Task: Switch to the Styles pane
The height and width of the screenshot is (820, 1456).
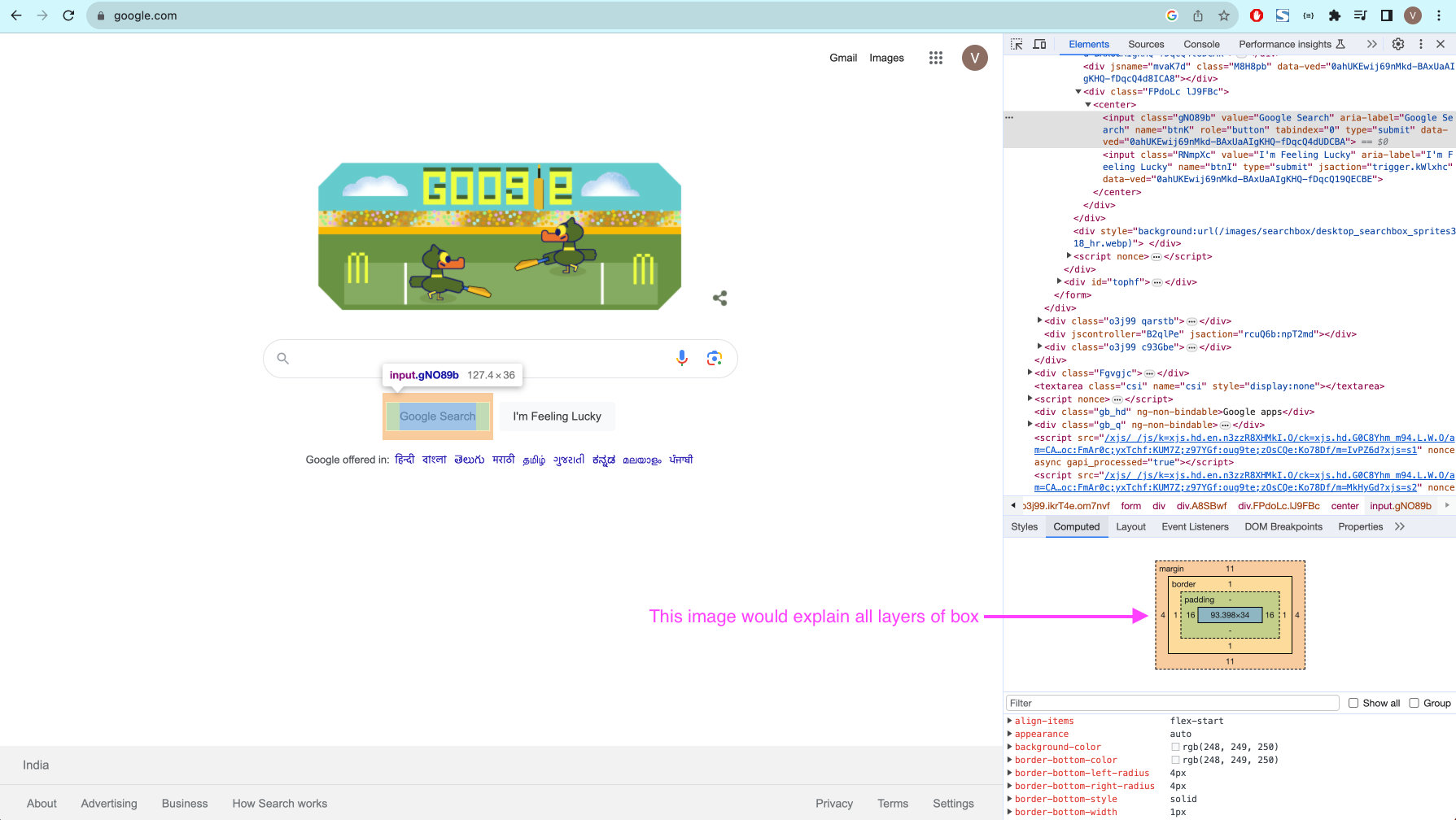Action: [x=1024, y=526]
